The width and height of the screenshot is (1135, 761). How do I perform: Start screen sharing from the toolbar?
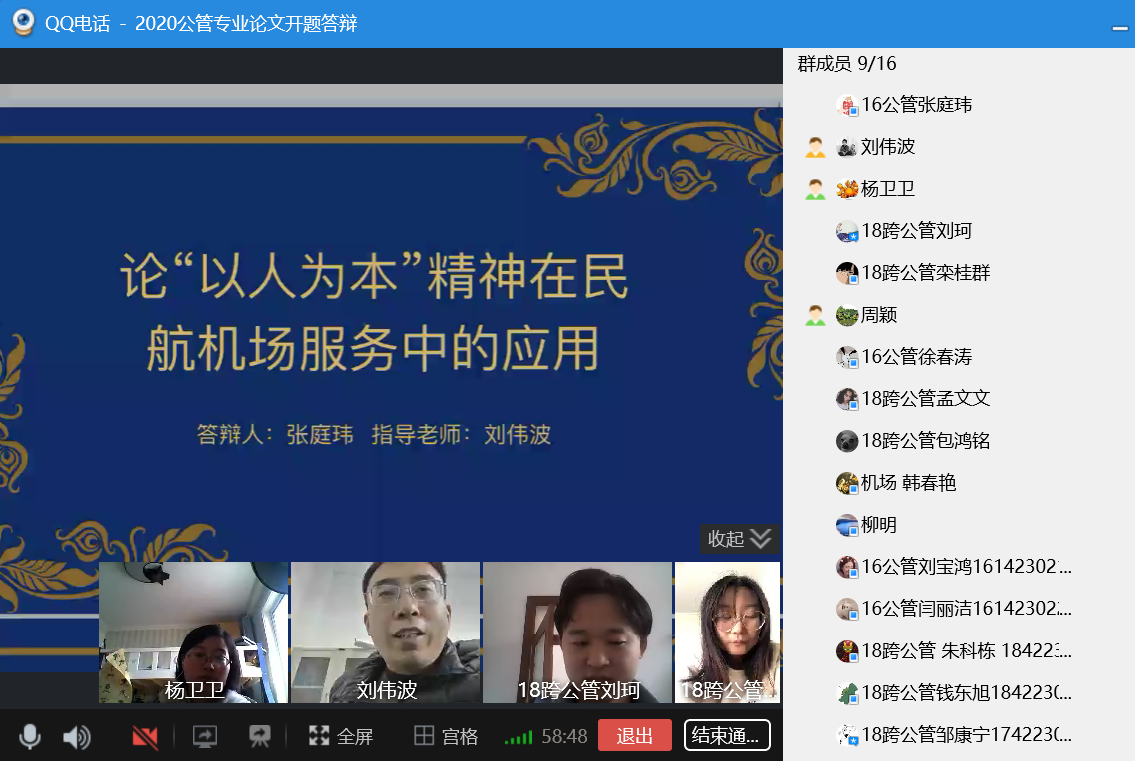point(204,737)
